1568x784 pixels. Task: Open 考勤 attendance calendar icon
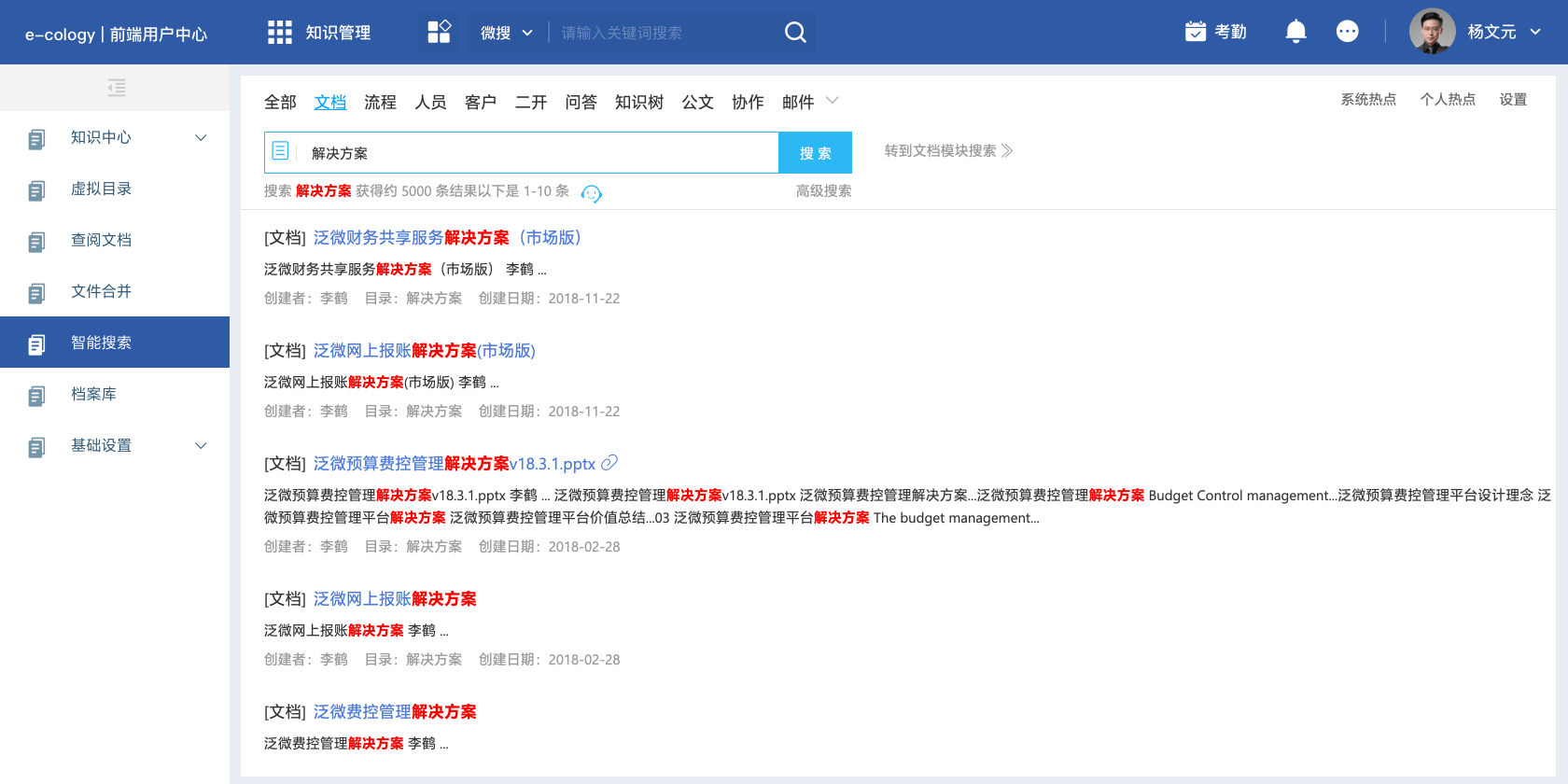pos(1196,32)
